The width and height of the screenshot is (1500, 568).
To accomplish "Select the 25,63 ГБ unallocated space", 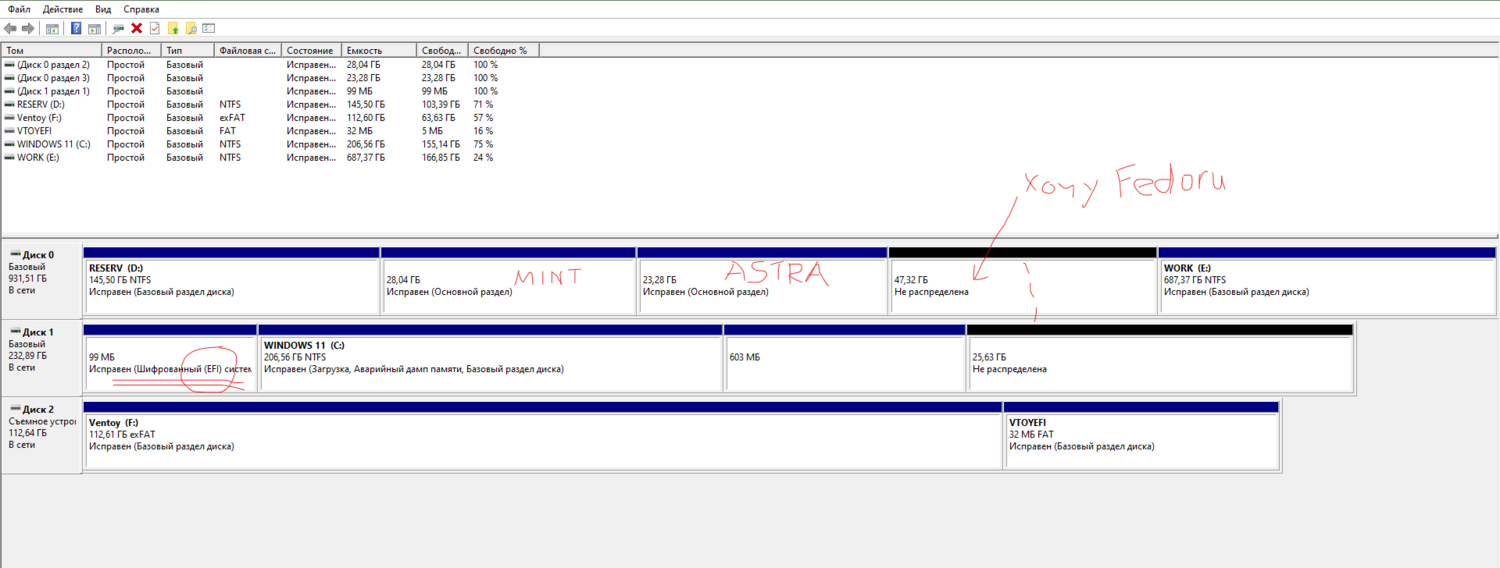I will coord(1160,357).
